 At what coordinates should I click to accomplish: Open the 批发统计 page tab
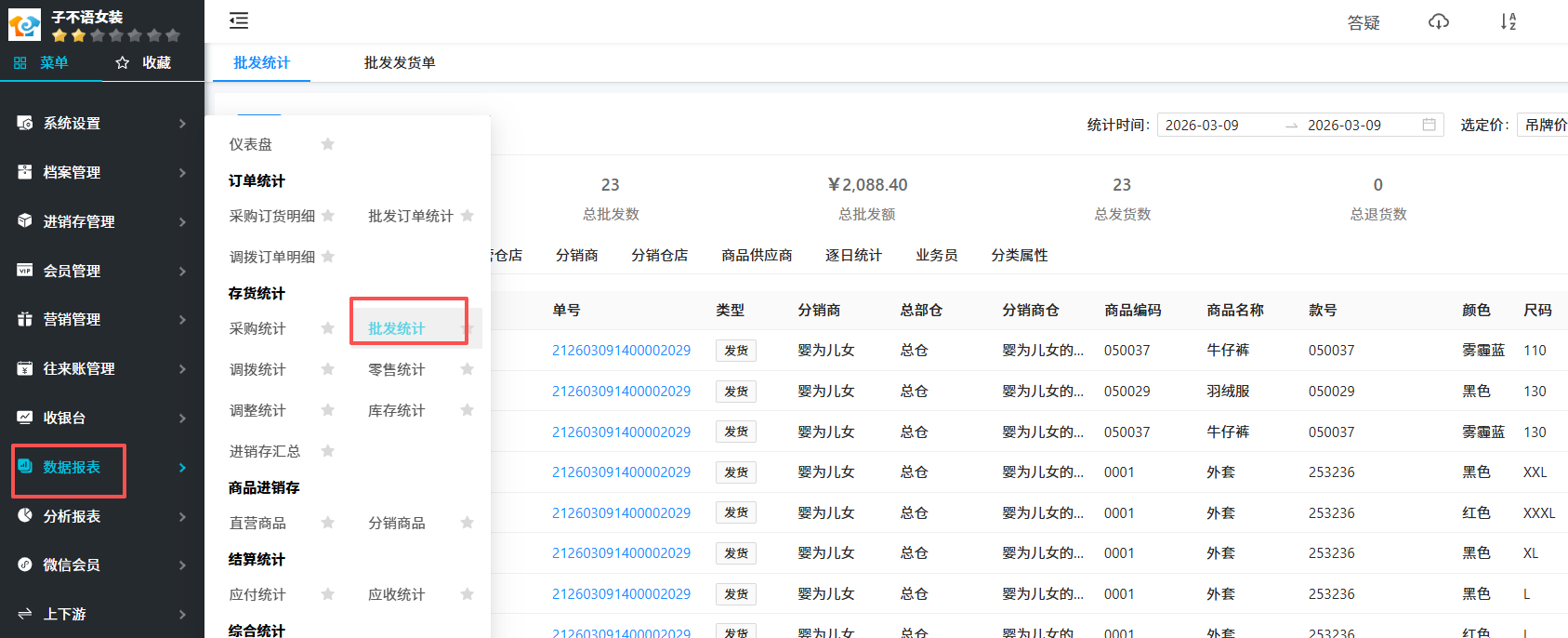[x=261, y=62]
